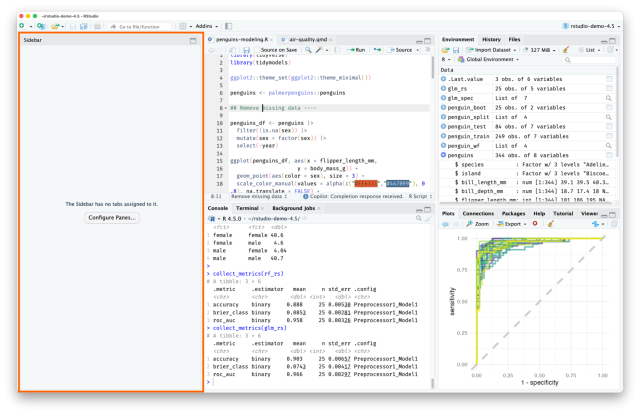This screenshot has width=640, height=415.
Task: Click the previous plot arrow icon
Action: click(445, 224)
